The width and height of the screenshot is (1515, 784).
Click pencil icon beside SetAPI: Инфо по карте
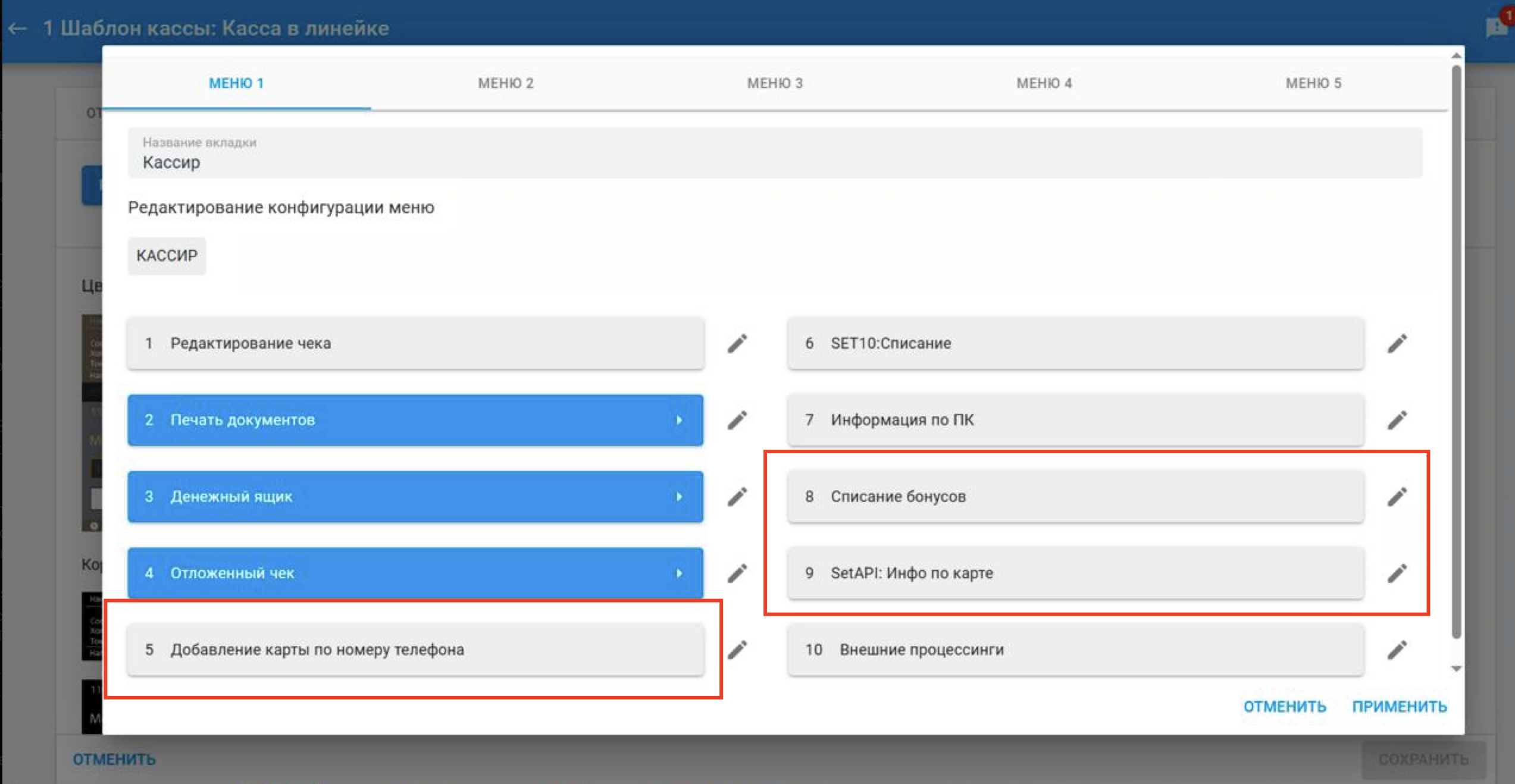pos(1397,573)
